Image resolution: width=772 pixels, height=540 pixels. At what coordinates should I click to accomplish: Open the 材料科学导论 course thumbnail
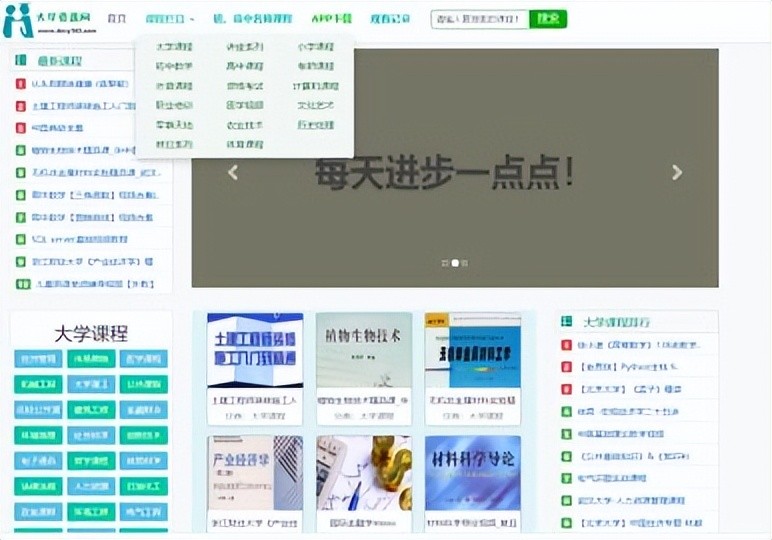point(472,473)
